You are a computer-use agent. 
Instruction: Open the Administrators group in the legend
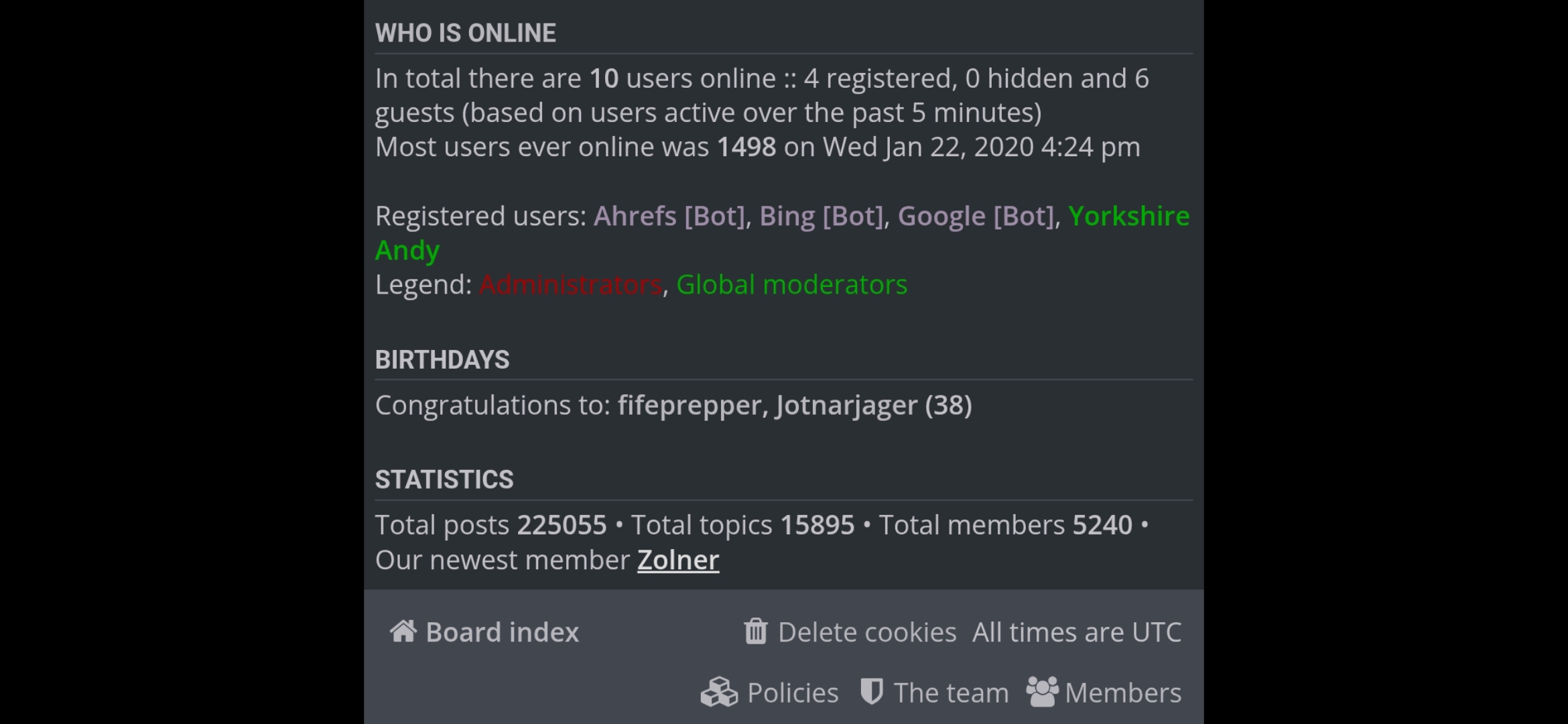click(570, 285)
